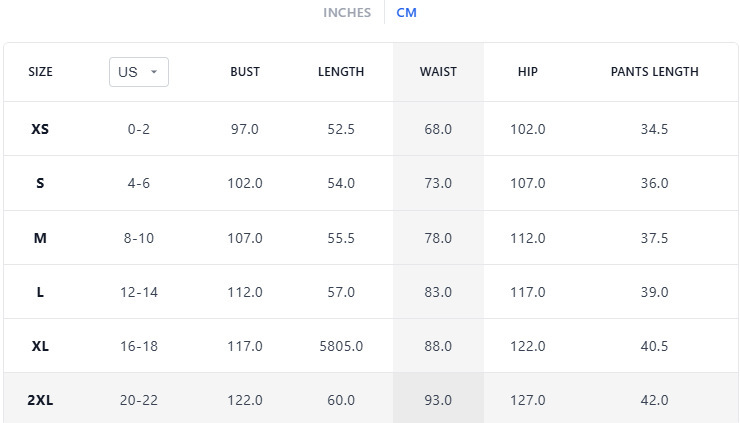Viewport: 740px width, 423px height.
Task: Click the BUST column header
Action: 245,72
